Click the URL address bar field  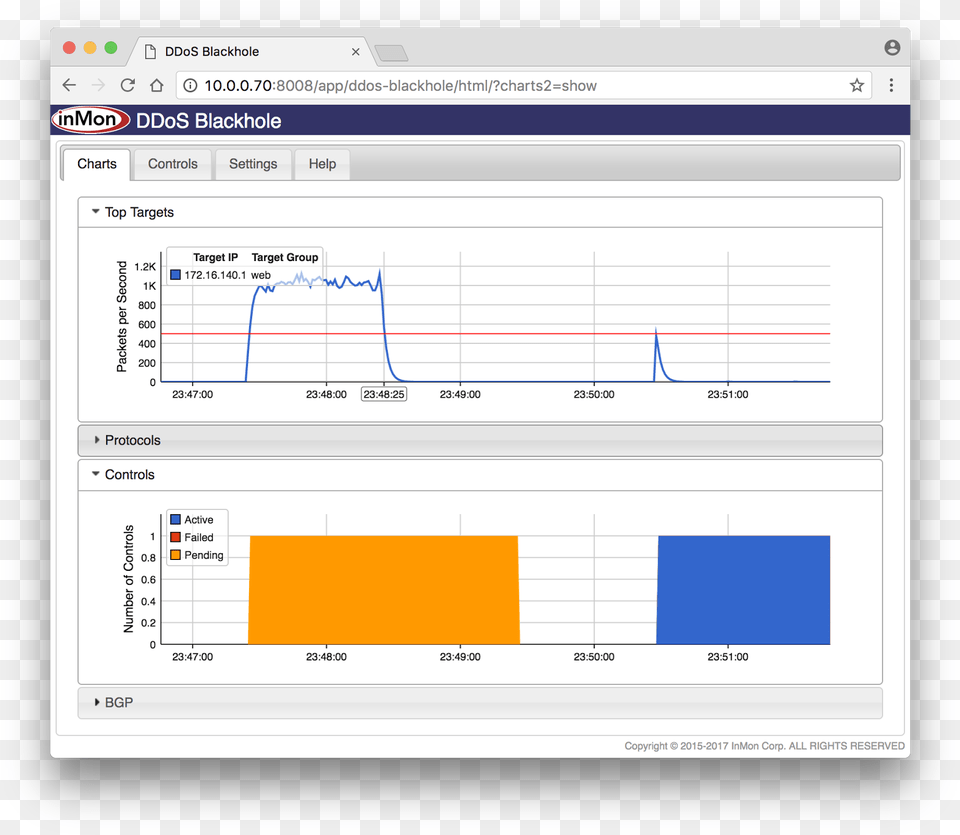[x=500, y=86]
